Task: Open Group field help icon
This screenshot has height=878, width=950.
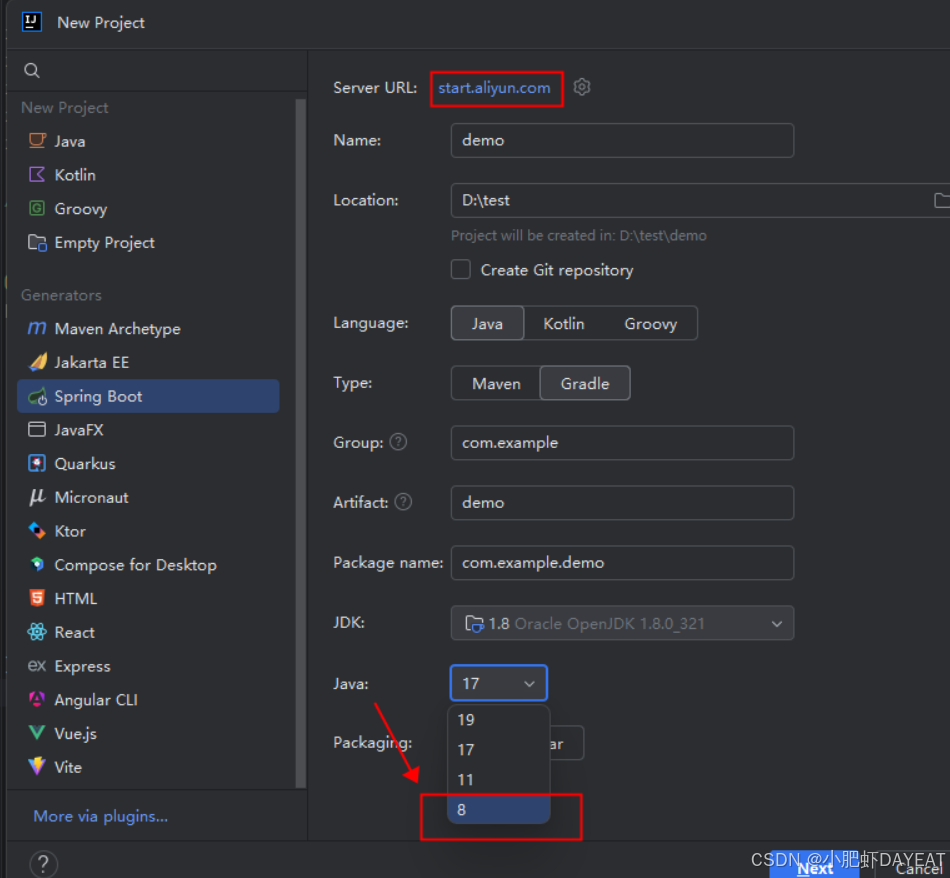Action: pos(398,442)
